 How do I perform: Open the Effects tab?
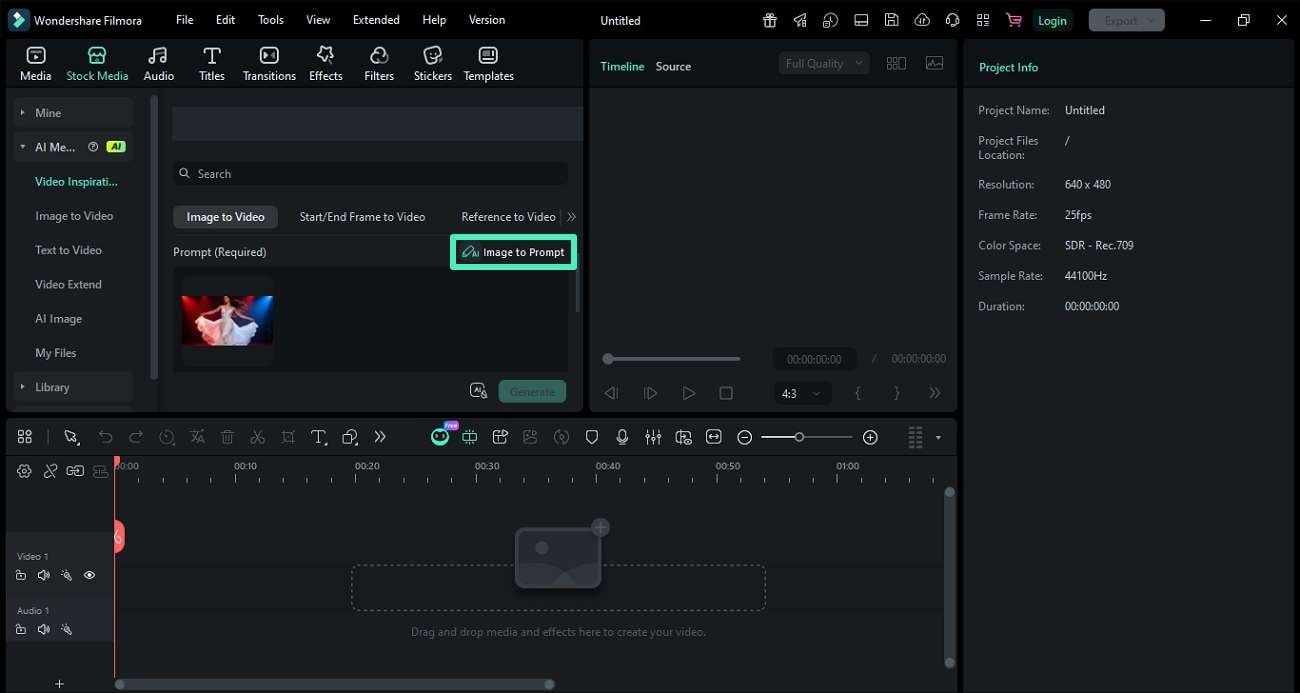click(325, 64)
